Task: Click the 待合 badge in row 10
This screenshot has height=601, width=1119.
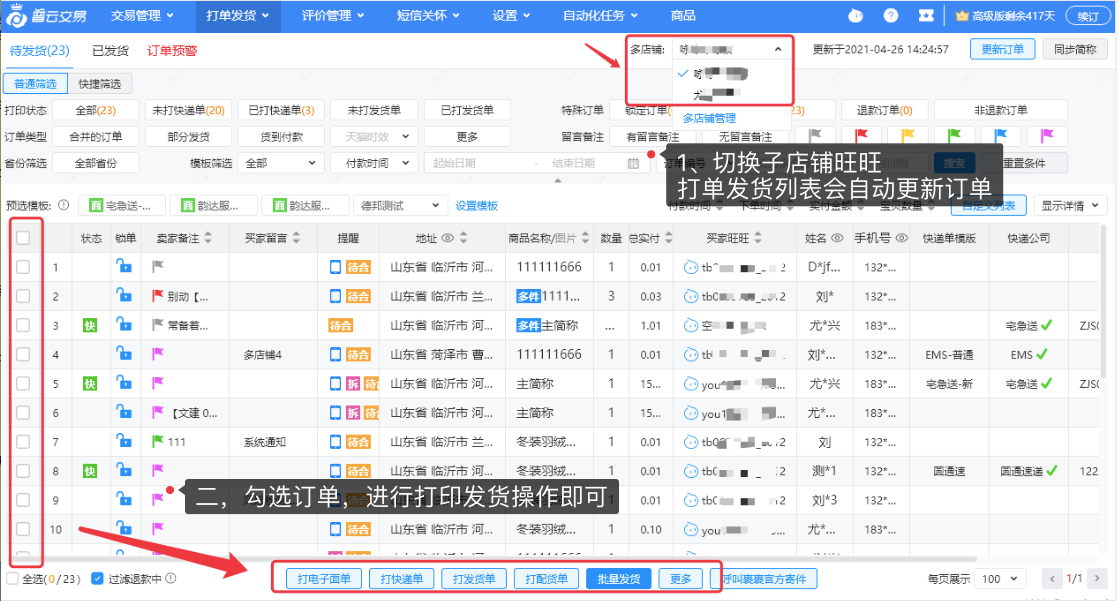Action: tap(358, 530)
